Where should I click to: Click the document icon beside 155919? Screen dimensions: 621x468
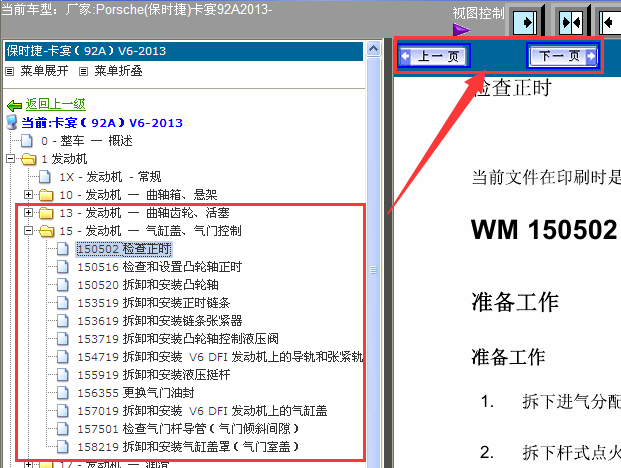[63, 375]
